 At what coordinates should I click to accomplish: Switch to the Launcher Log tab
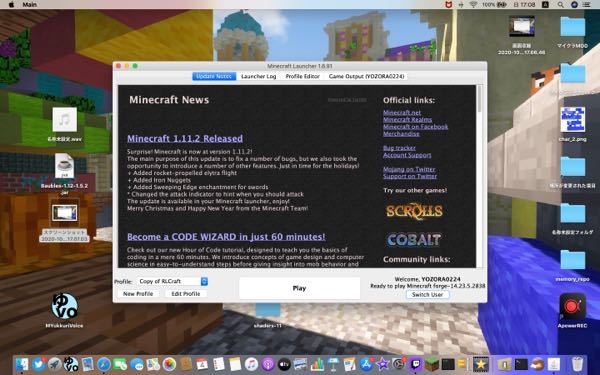258,76
